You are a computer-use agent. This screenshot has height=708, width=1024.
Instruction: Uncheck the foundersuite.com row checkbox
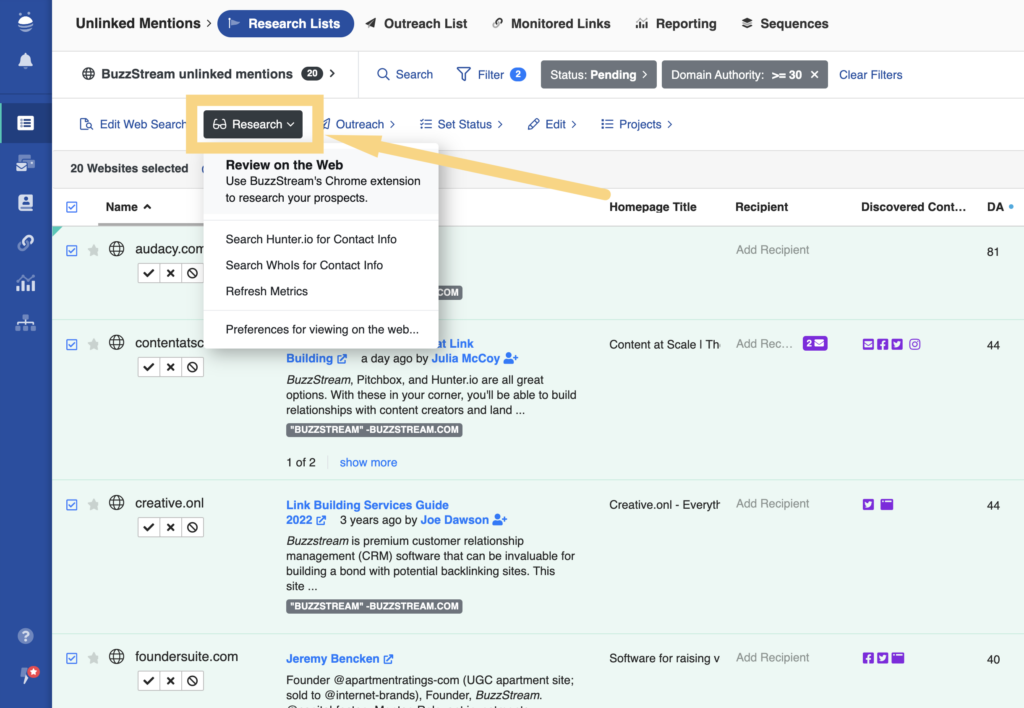point(71,658)
